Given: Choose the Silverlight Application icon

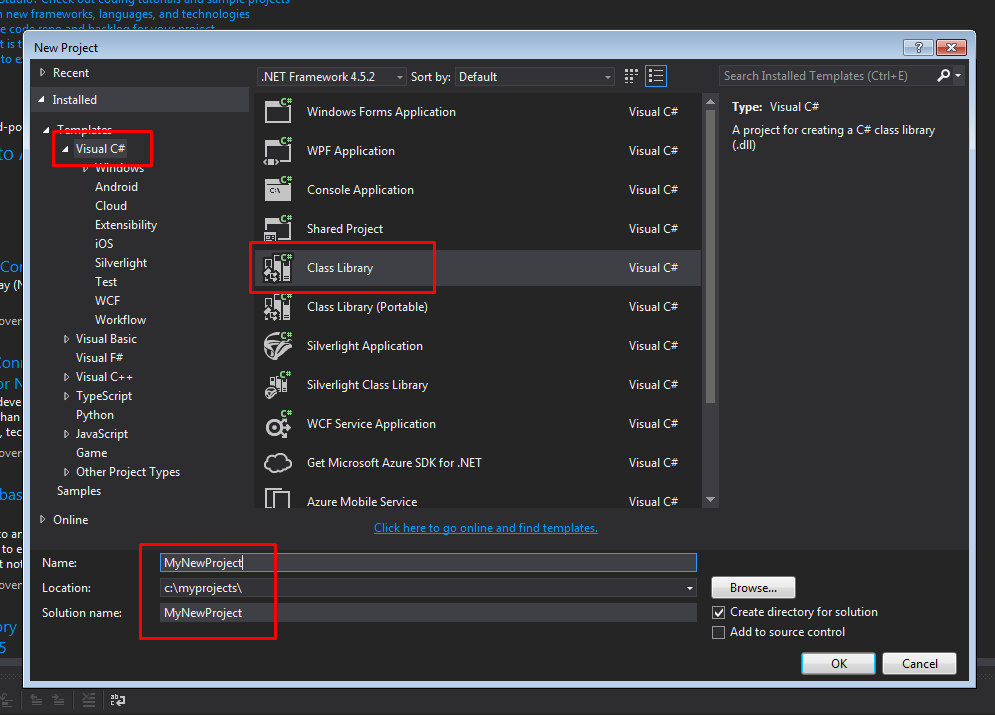Looking at the screenshot, I should (x=278, y=346).
